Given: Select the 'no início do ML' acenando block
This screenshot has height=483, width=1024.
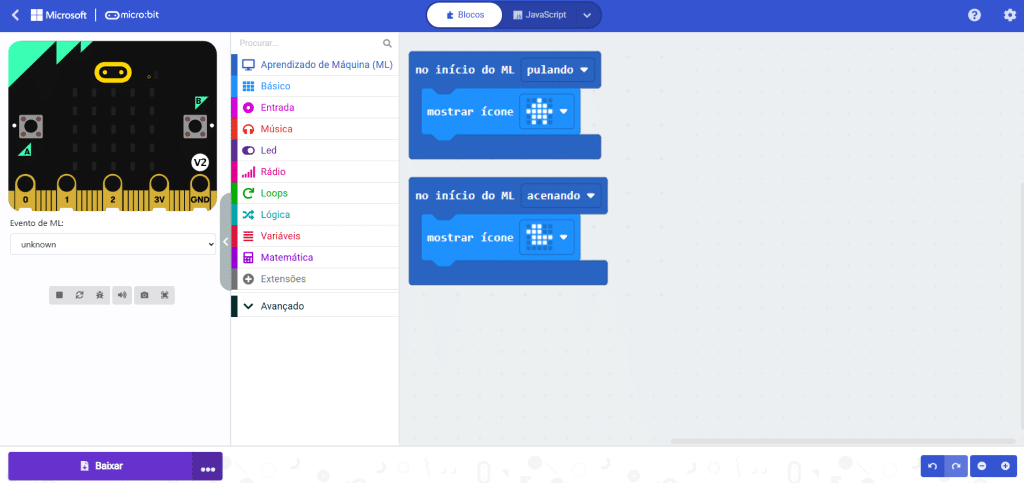Looking at the screenshot, I should click(467, 195).
